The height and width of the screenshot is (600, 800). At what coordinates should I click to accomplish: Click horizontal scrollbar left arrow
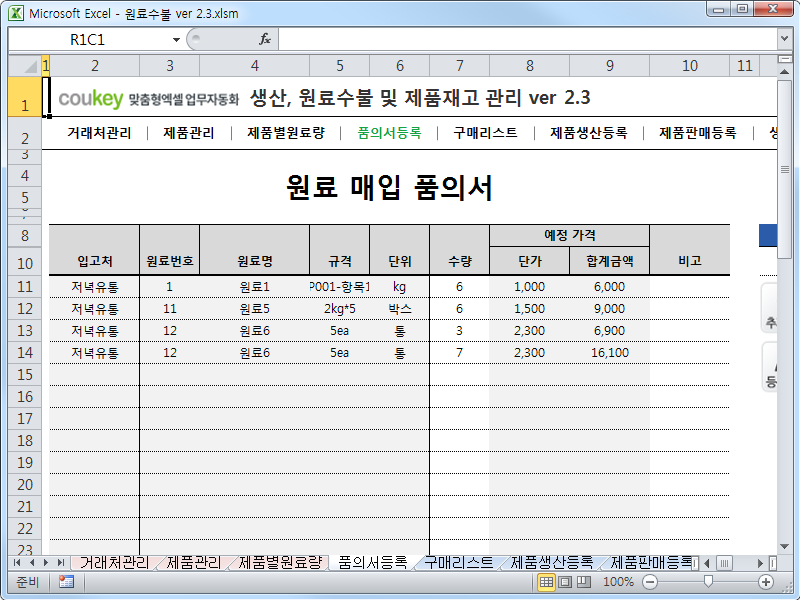(707, 563)
